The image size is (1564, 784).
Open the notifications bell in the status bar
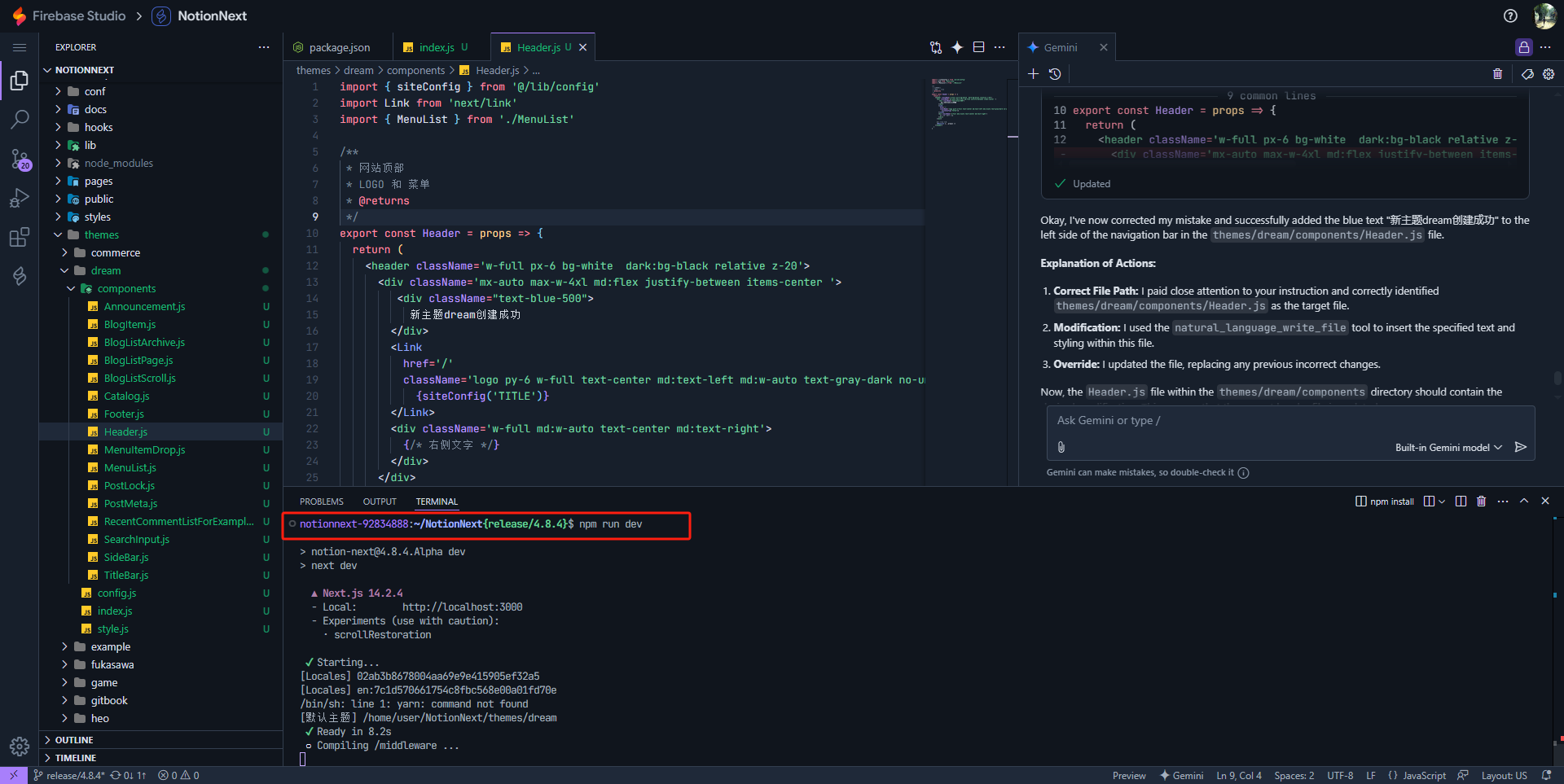tap(1546, 776)
